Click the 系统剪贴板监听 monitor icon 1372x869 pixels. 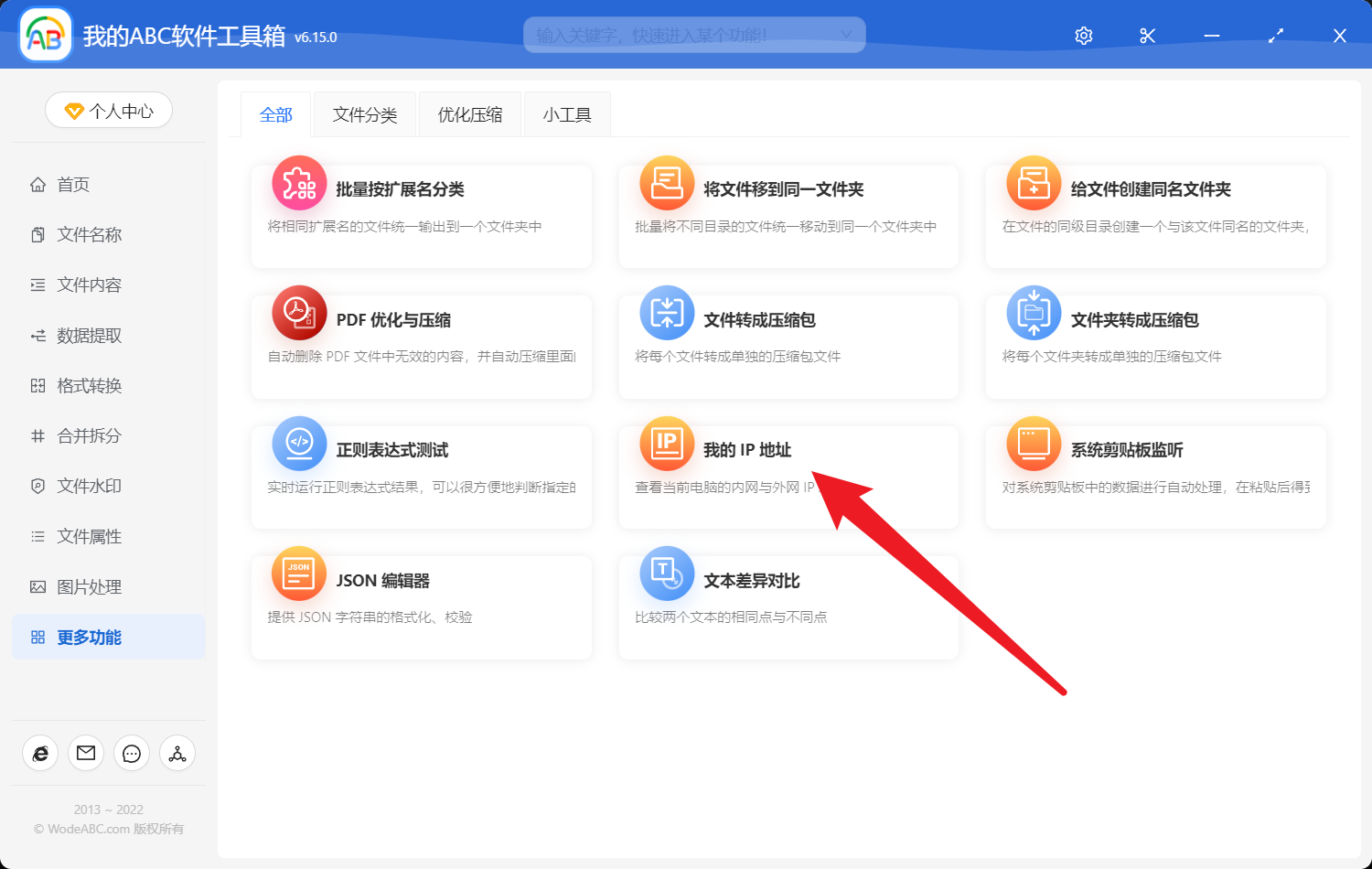point(1034,444)
